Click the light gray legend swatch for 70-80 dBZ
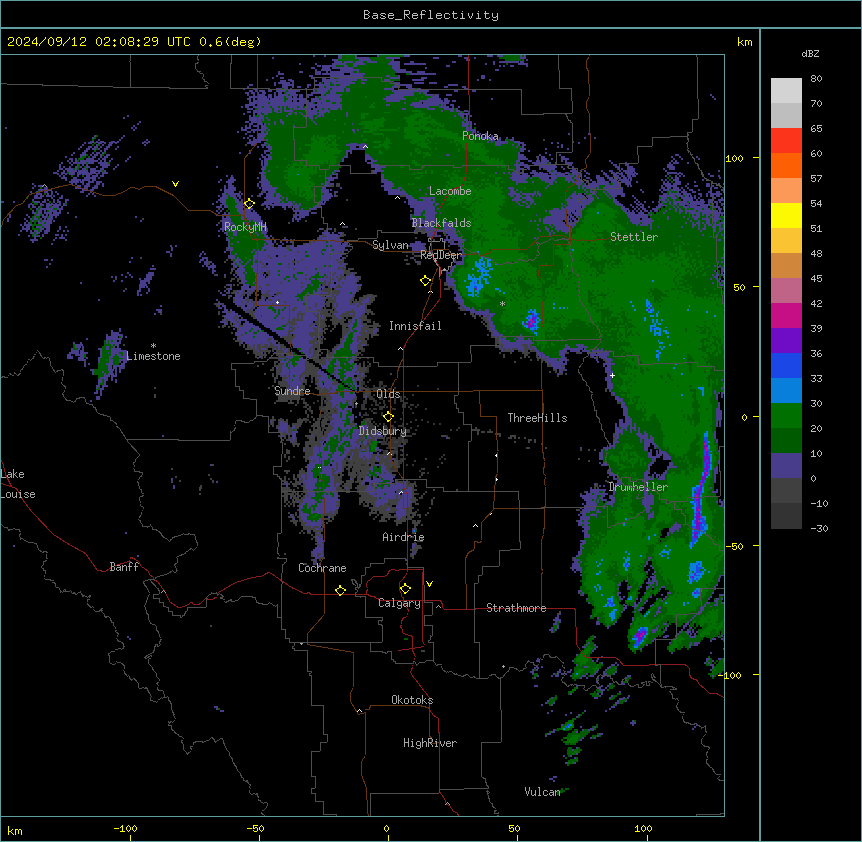This screenshot has width=862, height=842. tap(786, 91)
